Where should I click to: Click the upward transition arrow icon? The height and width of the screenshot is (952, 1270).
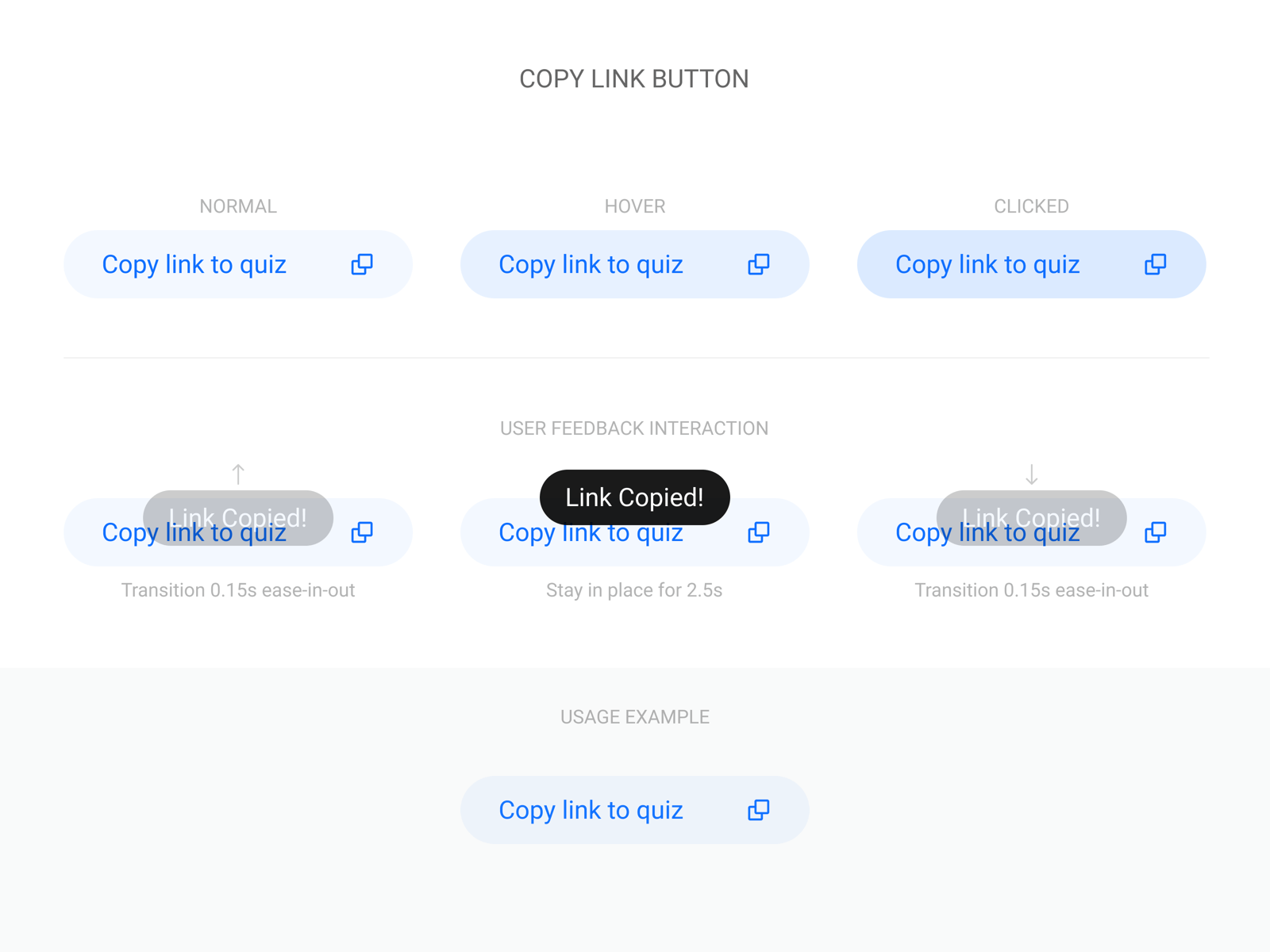point(238,474)
